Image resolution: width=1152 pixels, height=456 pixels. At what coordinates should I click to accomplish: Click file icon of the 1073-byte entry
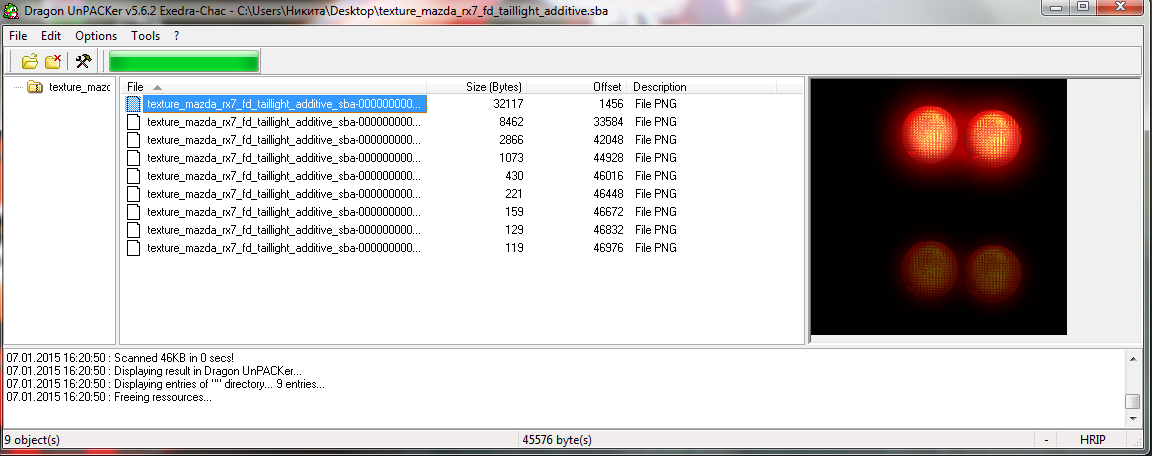tap(133, 158)
